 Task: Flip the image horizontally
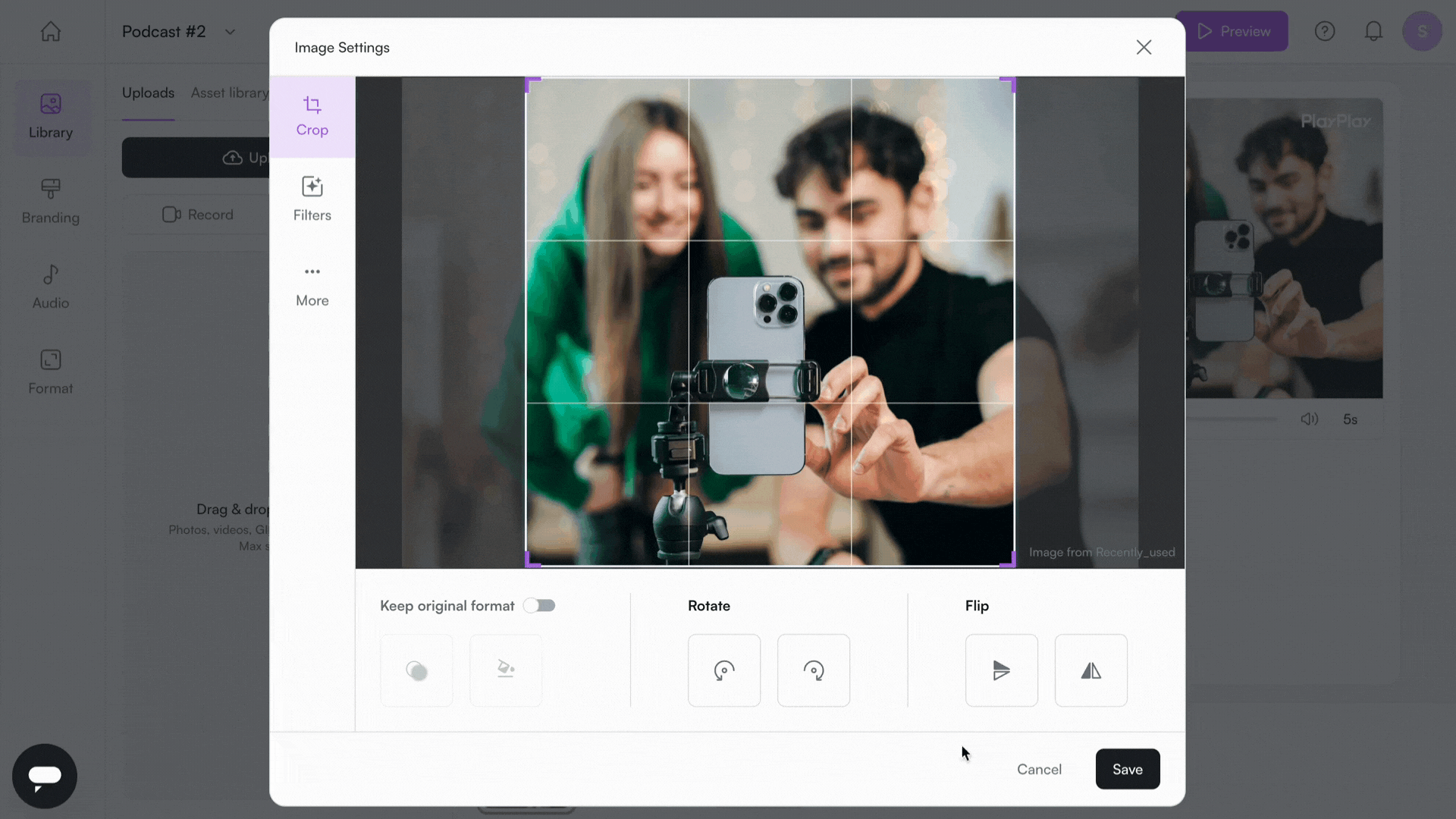click(1090, 670)
